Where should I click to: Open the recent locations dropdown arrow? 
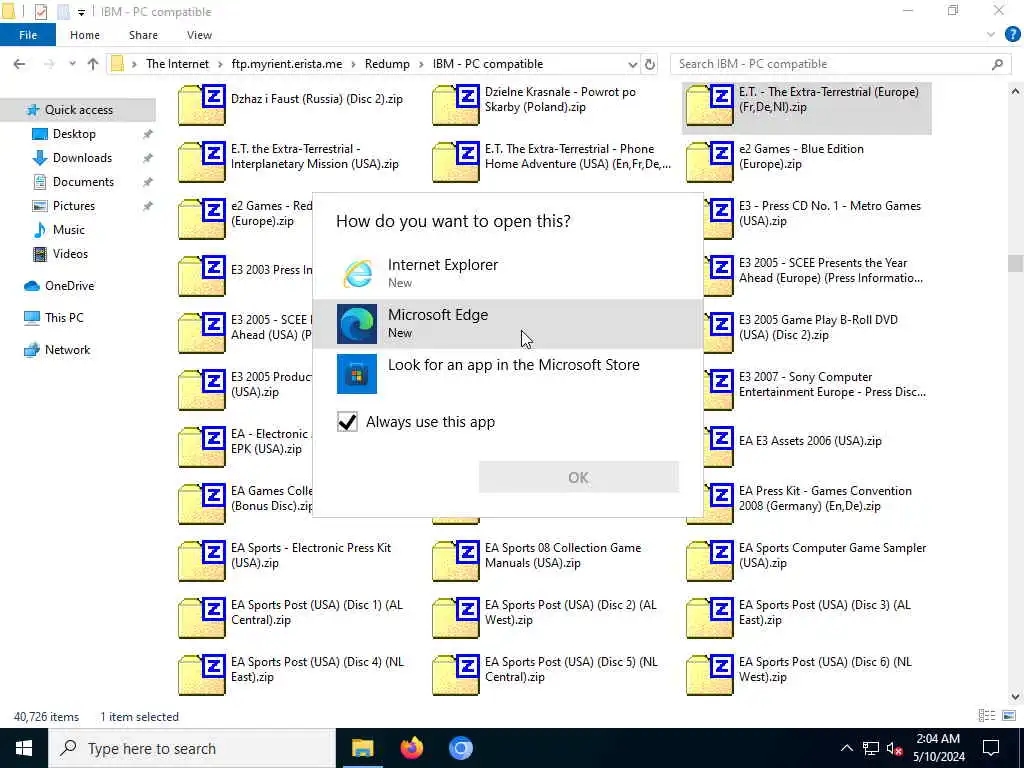pyautogui.click(x=72, y=64)
